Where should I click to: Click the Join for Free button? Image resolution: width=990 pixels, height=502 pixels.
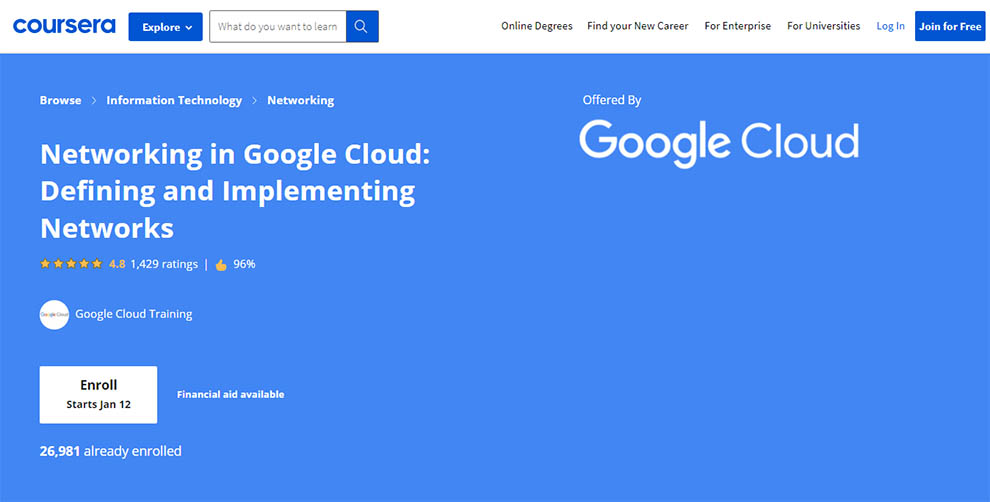(x=950, y=26)
